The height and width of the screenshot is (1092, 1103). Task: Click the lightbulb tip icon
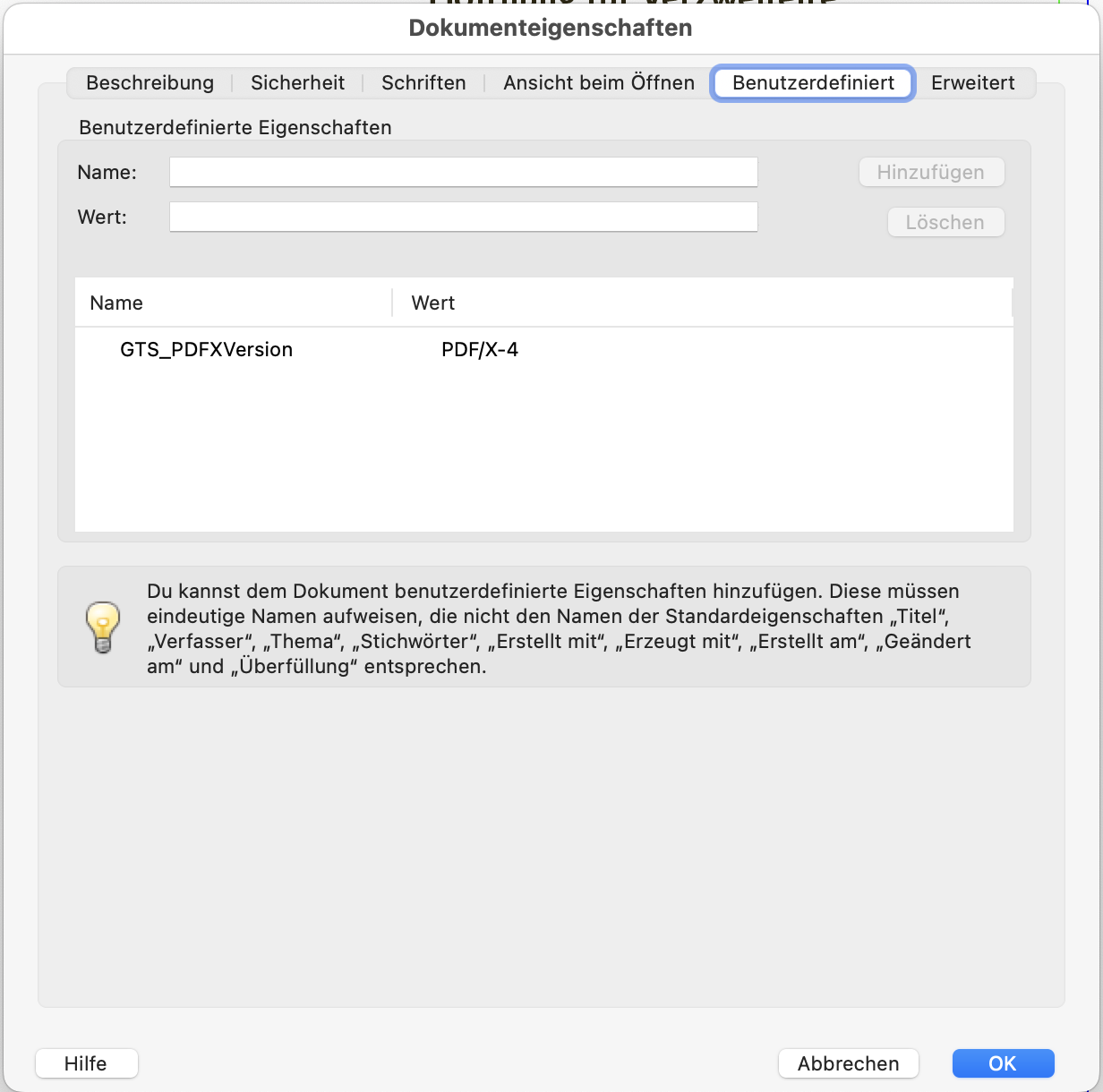click(x=102, y=627)
